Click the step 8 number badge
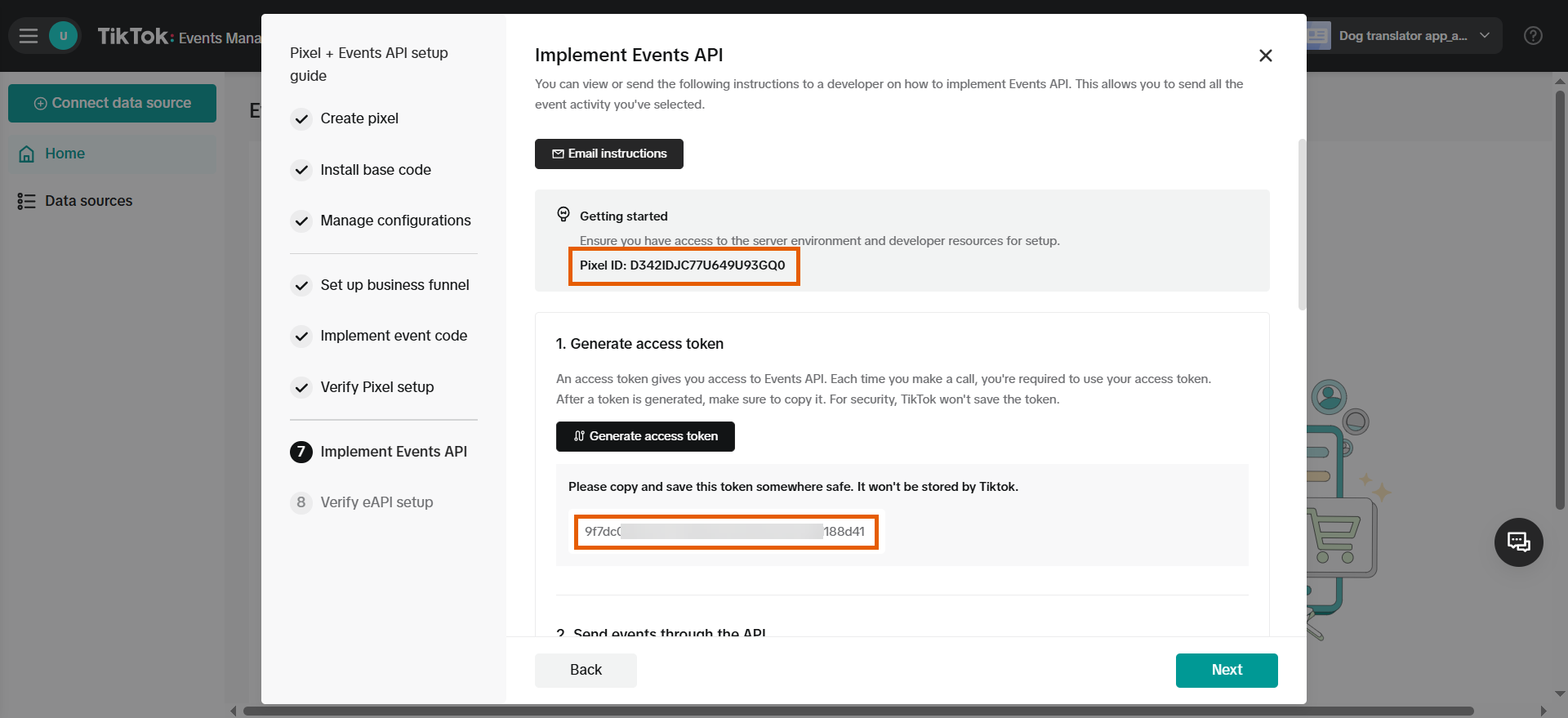The width and height of the screenshot is (1568, 718). 301,502
